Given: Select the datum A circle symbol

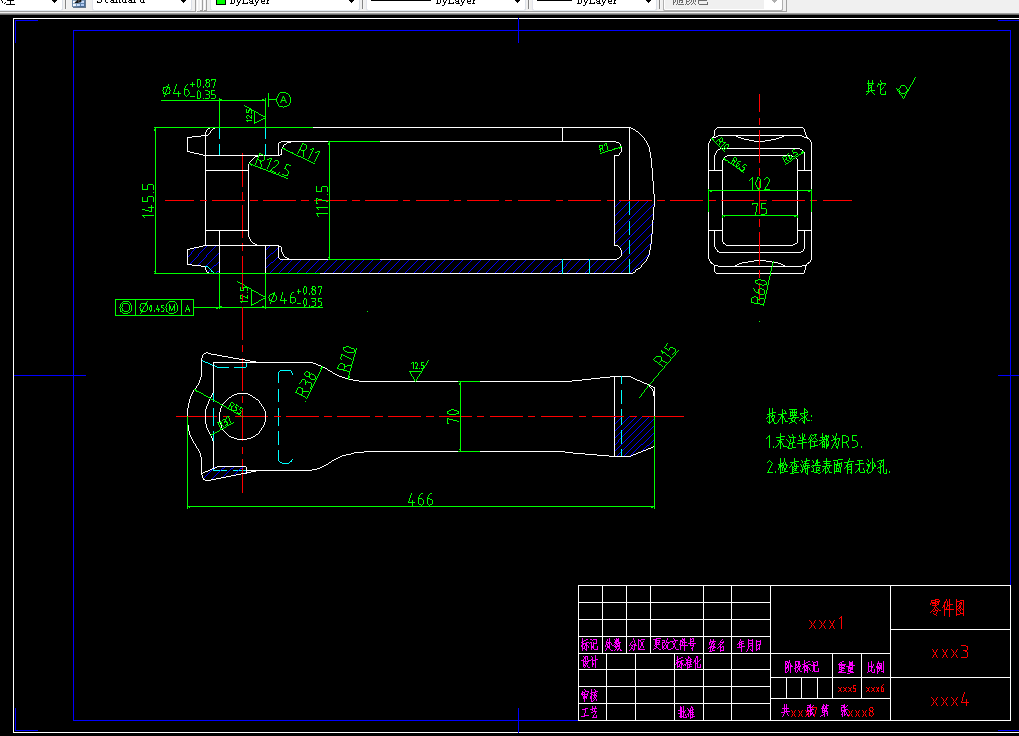Looking at the screenshot, I should tap(283, 100).
